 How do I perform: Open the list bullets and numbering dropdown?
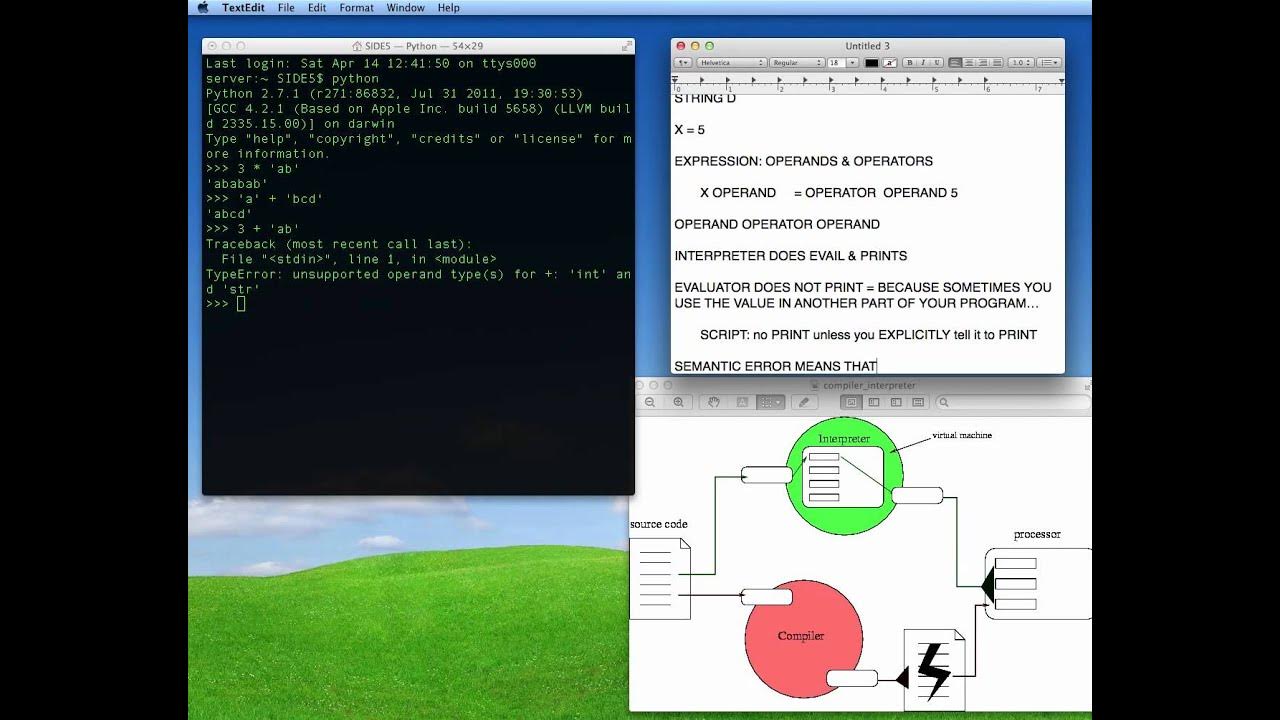[1049, 63]
